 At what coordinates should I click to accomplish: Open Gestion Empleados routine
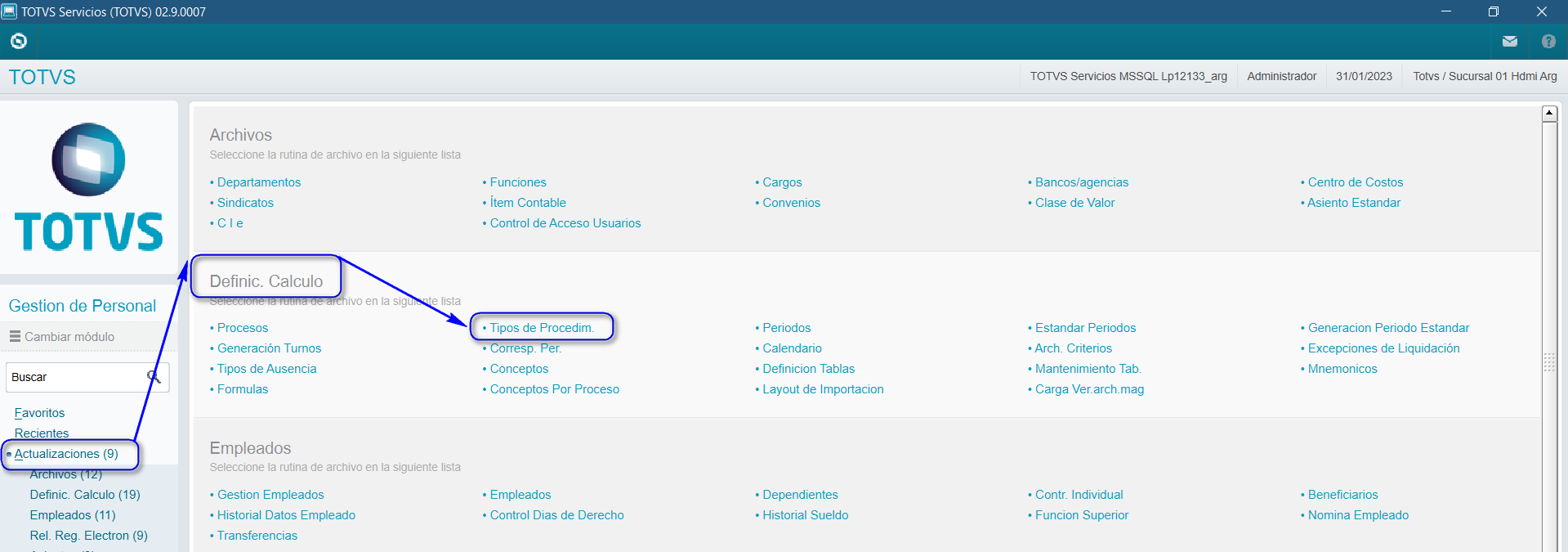point(270,495)
